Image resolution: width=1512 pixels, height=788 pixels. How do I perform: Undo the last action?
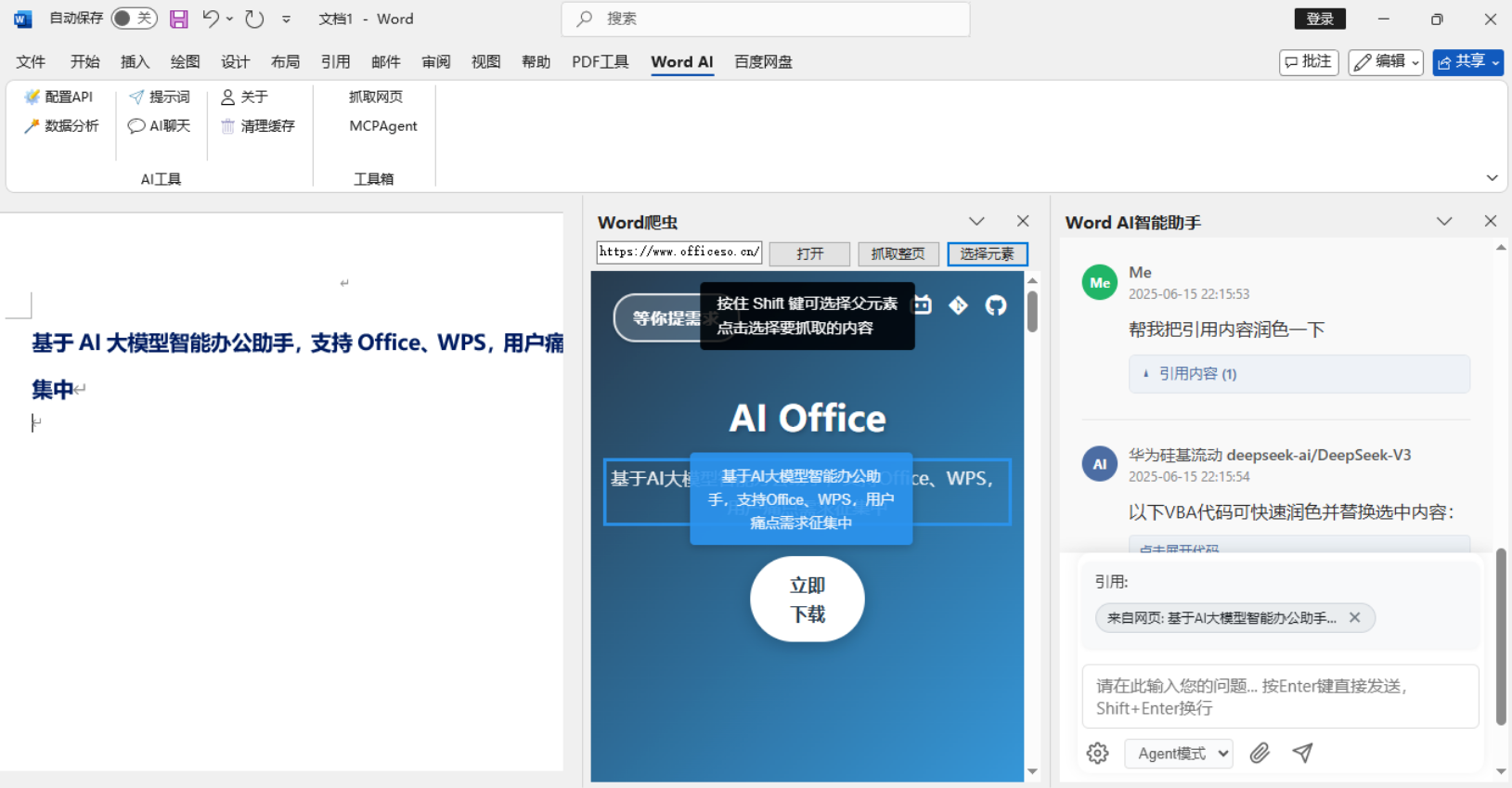tap(211, 19)
